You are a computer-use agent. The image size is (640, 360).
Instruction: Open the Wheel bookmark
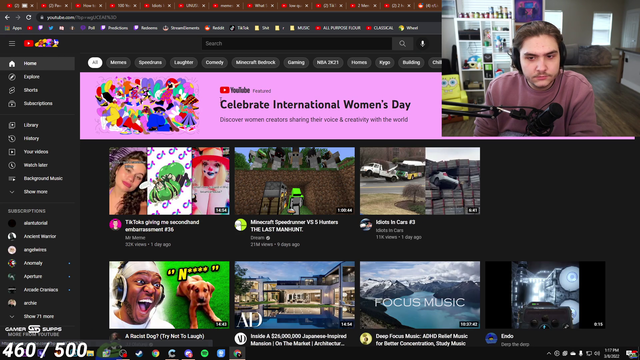coord(409,28)
